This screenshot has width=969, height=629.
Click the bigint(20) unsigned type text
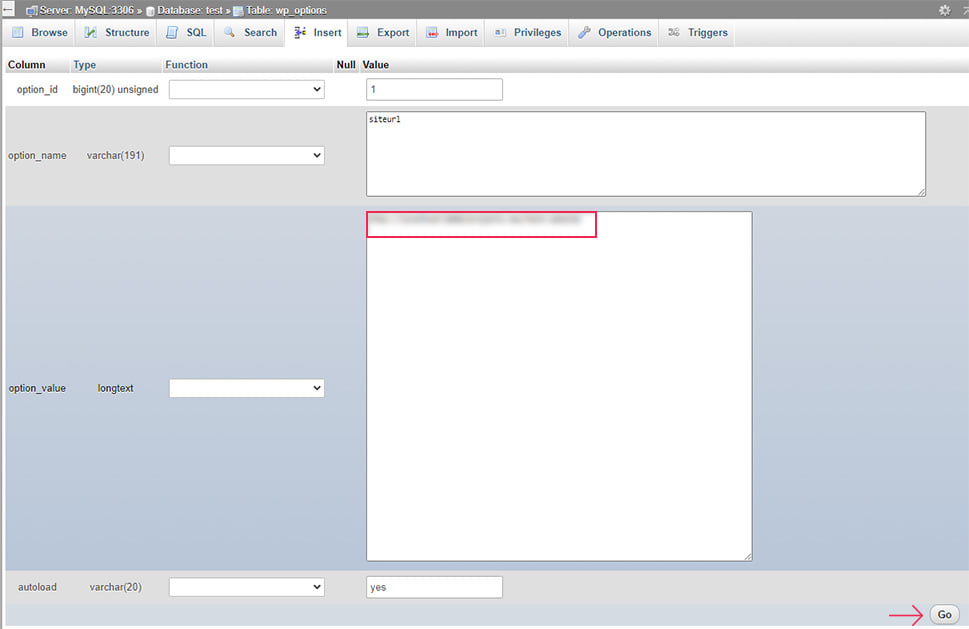pos(116,90)
